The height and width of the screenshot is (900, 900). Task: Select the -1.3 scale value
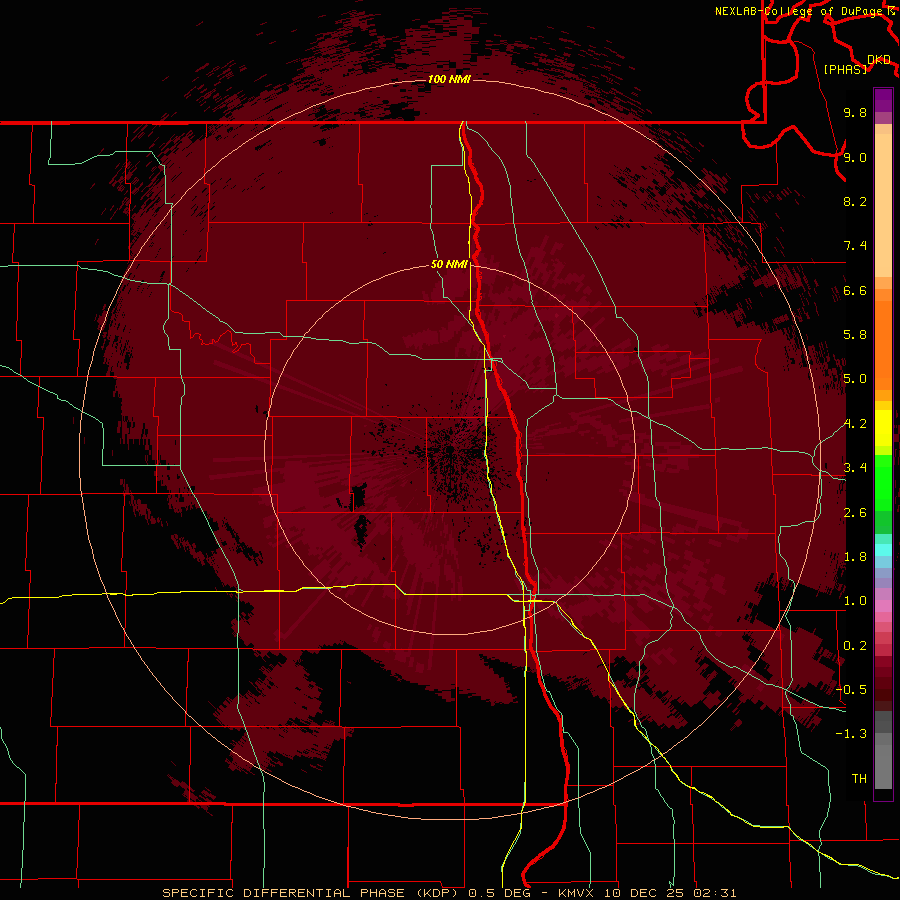[x=851, y=734]
